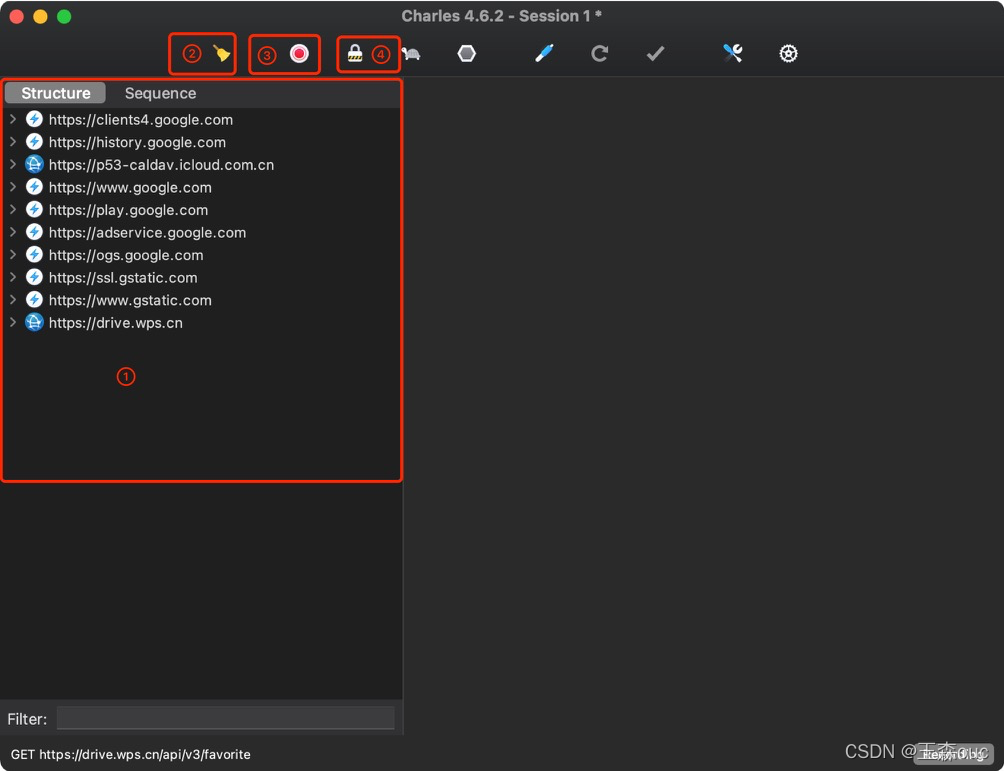This screenshot has width=1004, height=771.
Task: Select the https://ssl.gstatic.com host row
Action: click(x=202, y=277)
